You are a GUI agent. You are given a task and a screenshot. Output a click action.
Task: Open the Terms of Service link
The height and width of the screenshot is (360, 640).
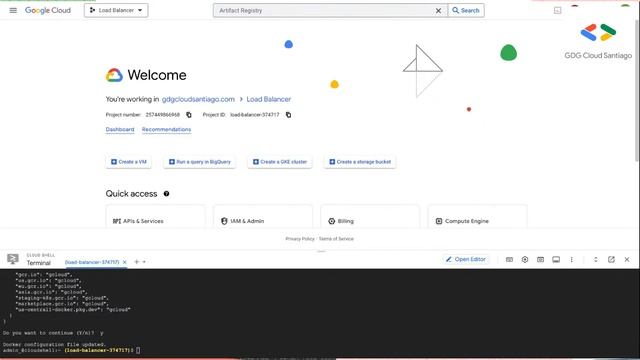tap(336, 239)
